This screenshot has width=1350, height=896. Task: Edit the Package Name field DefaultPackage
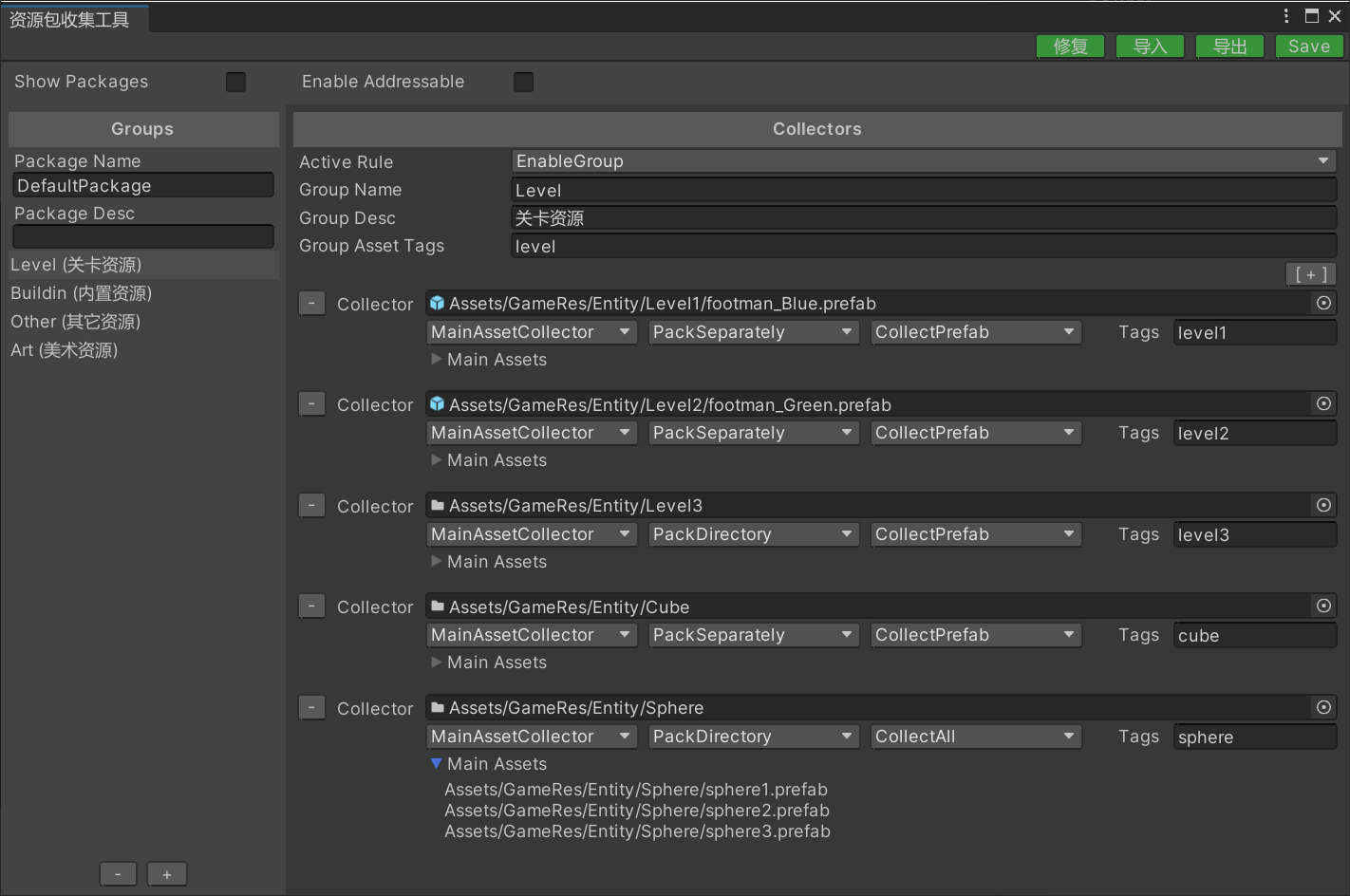143,185
